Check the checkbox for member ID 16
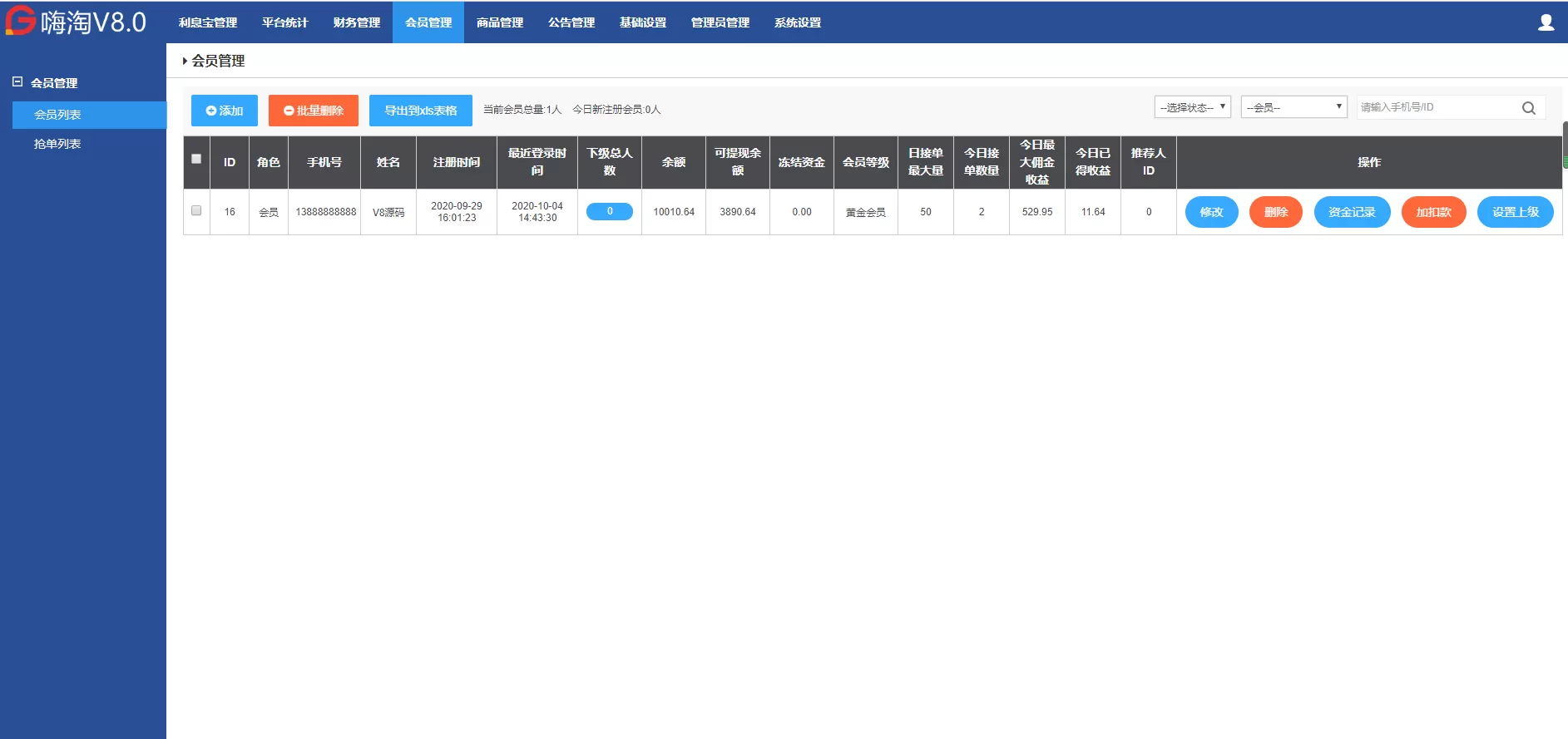The image size is (1568, 739). pos(196,210)
